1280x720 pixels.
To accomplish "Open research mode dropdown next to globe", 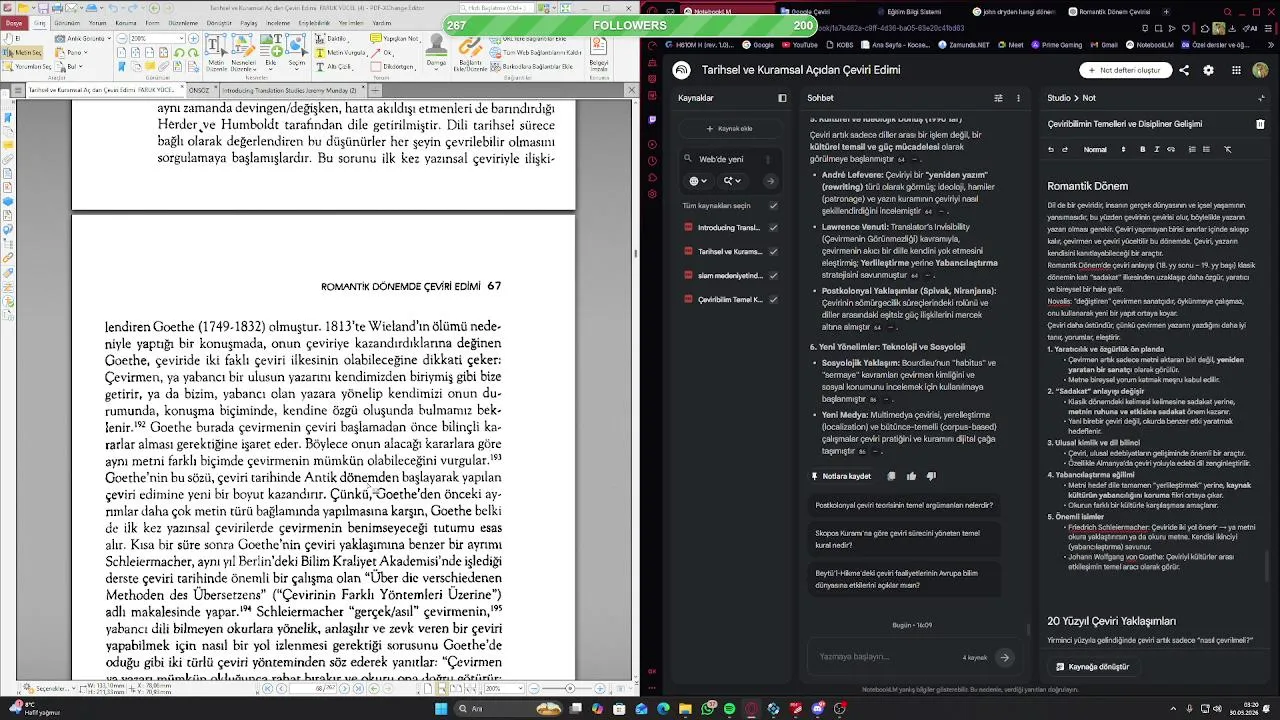I will (734, 181).
